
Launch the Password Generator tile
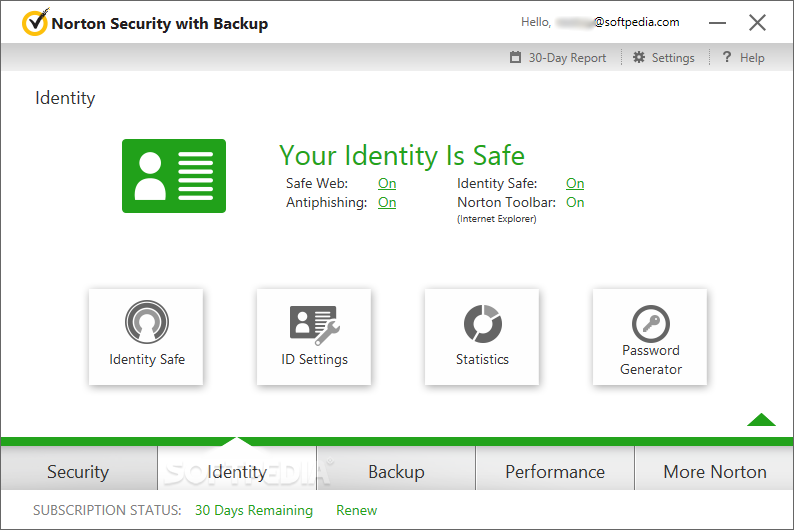coord(650,337)
